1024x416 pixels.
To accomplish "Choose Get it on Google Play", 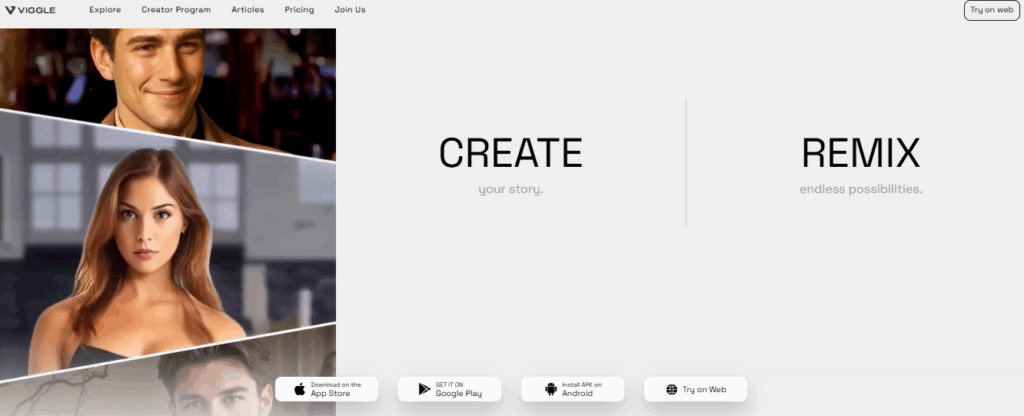I will [449, 389].
